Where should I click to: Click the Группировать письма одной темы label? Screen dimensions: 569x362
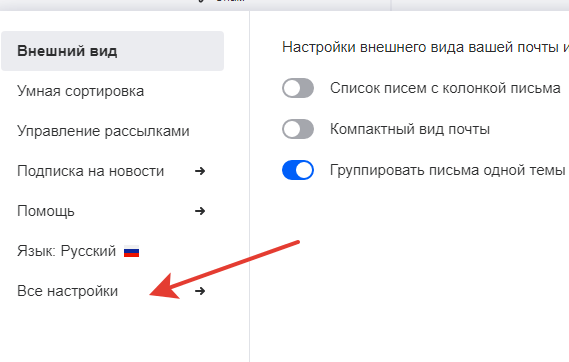(x=447, y=170)
